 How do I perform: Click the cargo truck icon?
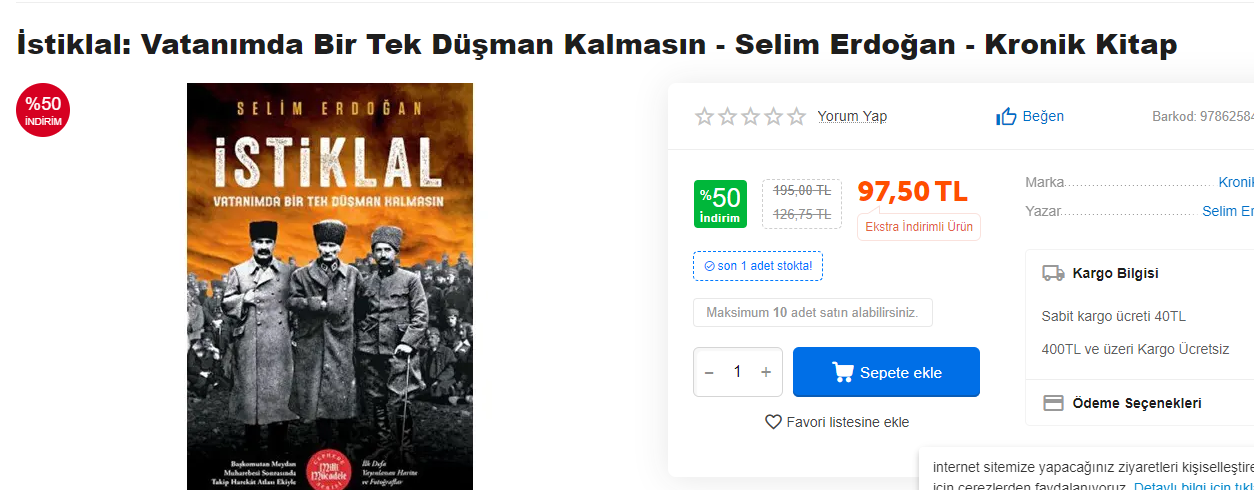point(1053,273)
